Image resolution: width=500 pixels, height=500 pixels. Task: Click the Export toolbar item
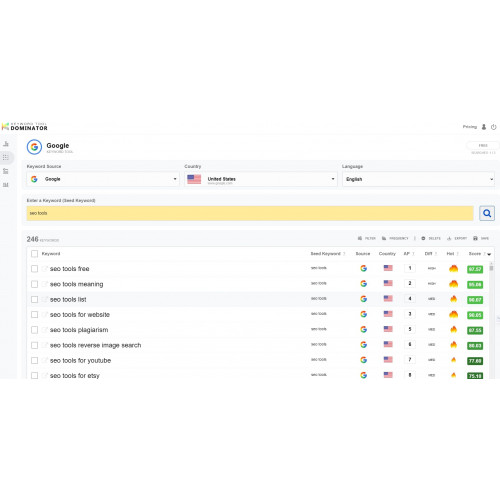click(457, 238)
